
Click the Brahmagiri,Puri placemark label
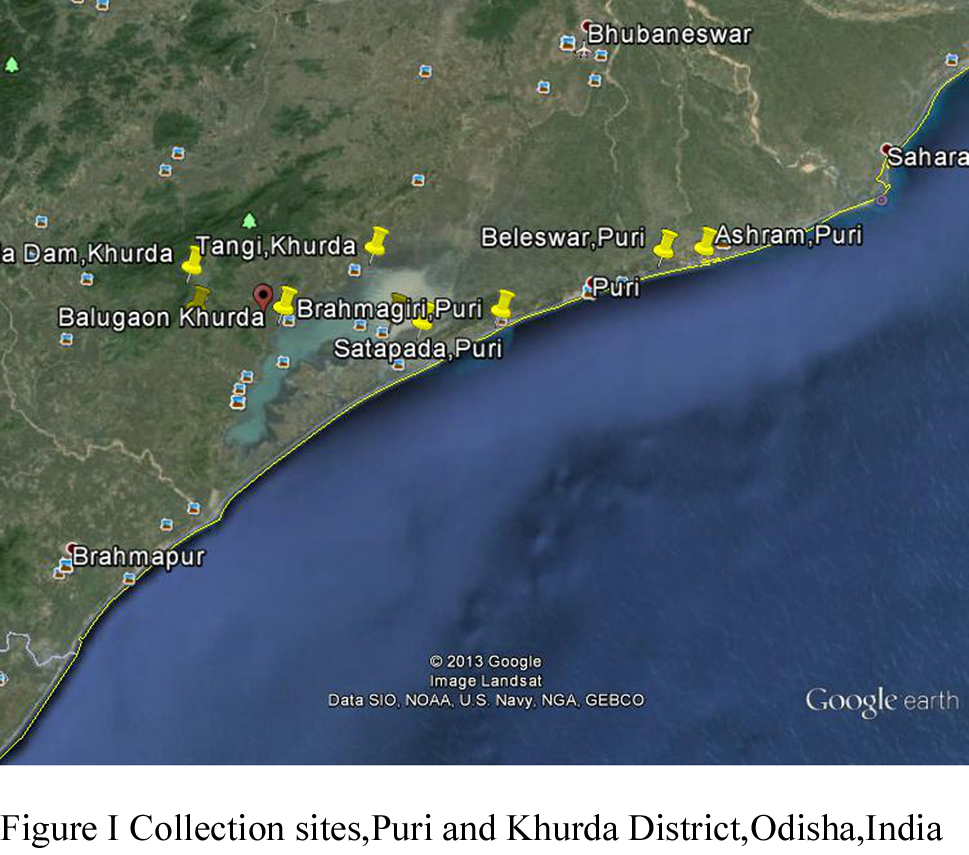tap(389, 307)
